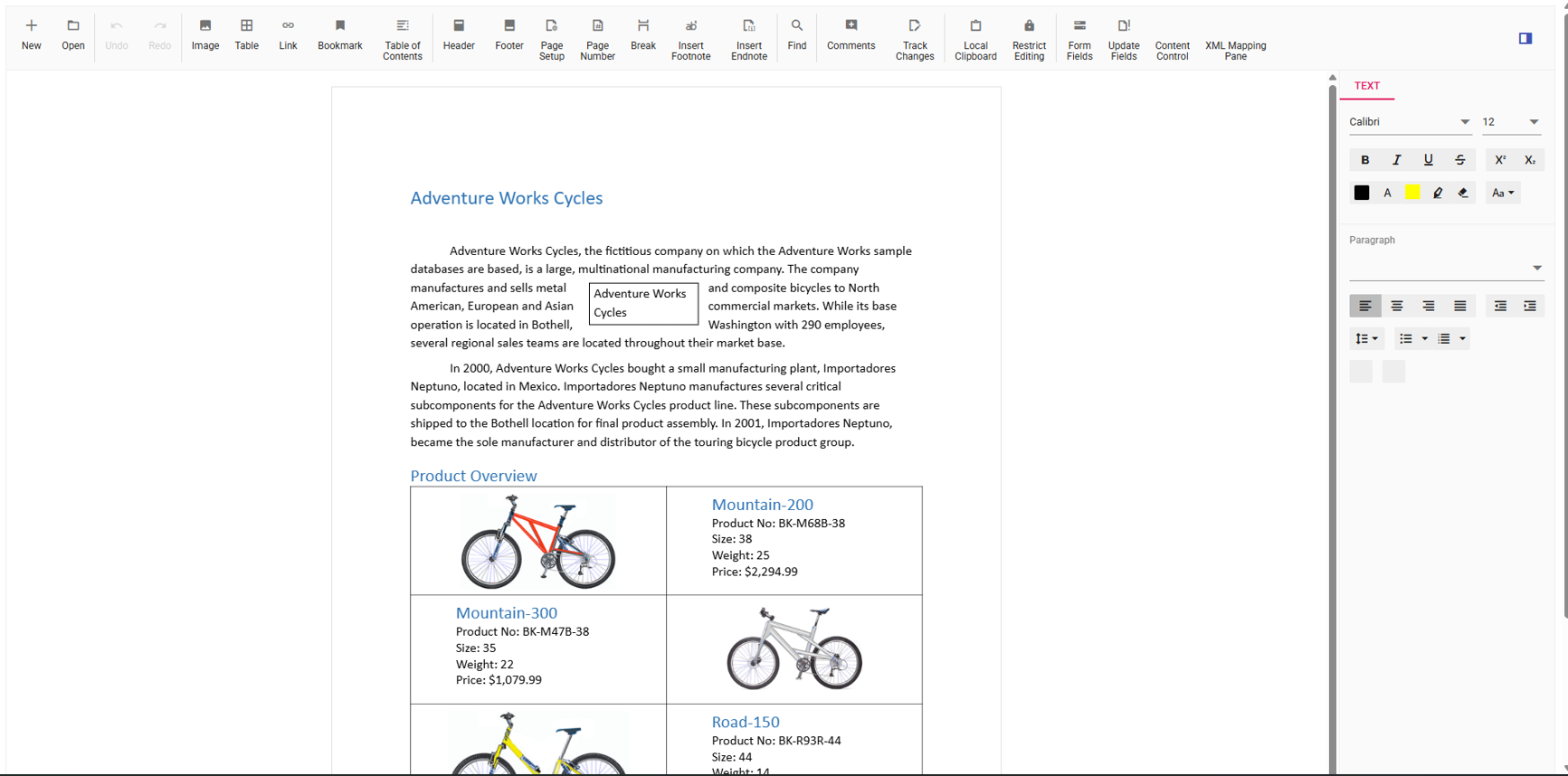Apply strikethrough formatting

point(1460,160)
